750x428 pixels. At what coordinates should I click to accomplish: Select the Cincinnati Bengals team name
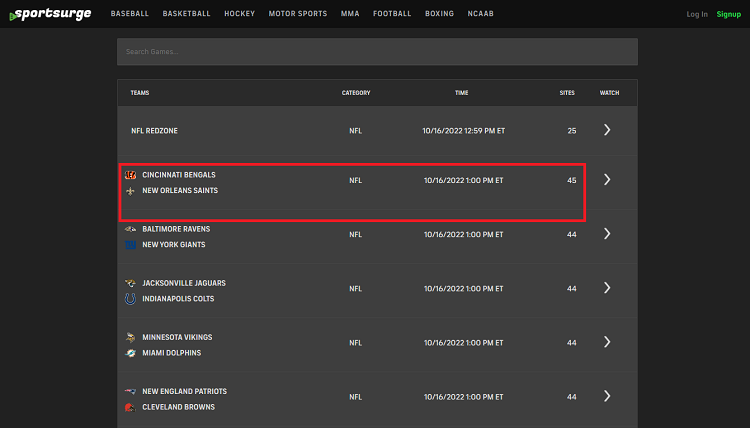coord(179,175)
